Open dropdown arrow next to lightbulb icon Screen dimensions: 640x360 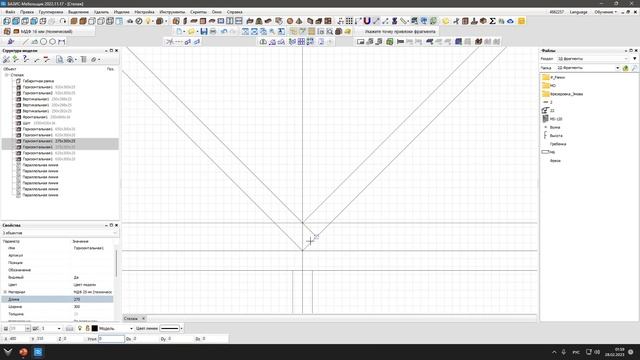(153, 21)
